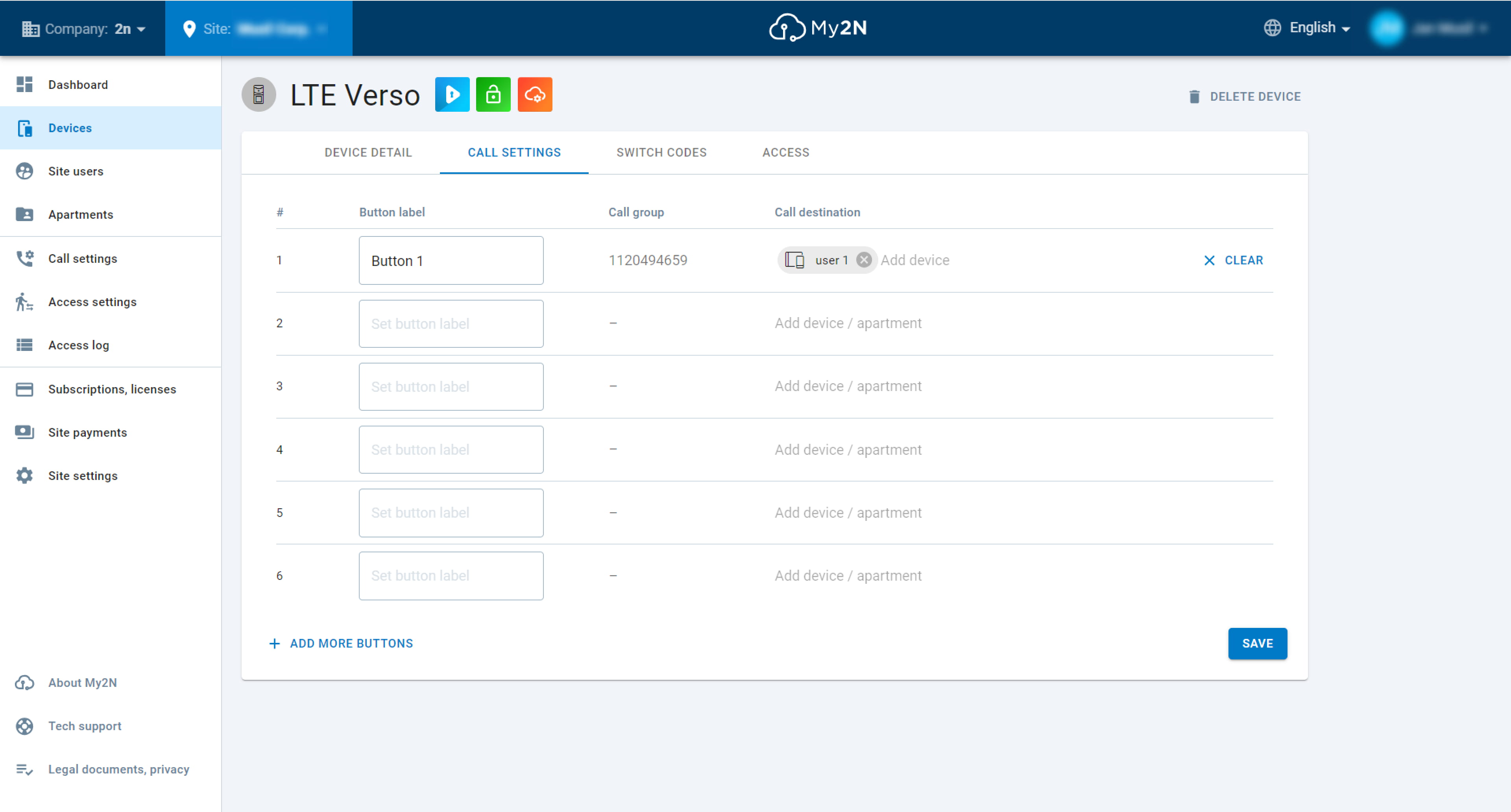1511x812 pixels.
Task: Click Add device / apartment in row 5
Action: pyautogui.click(x=848, y=513)
